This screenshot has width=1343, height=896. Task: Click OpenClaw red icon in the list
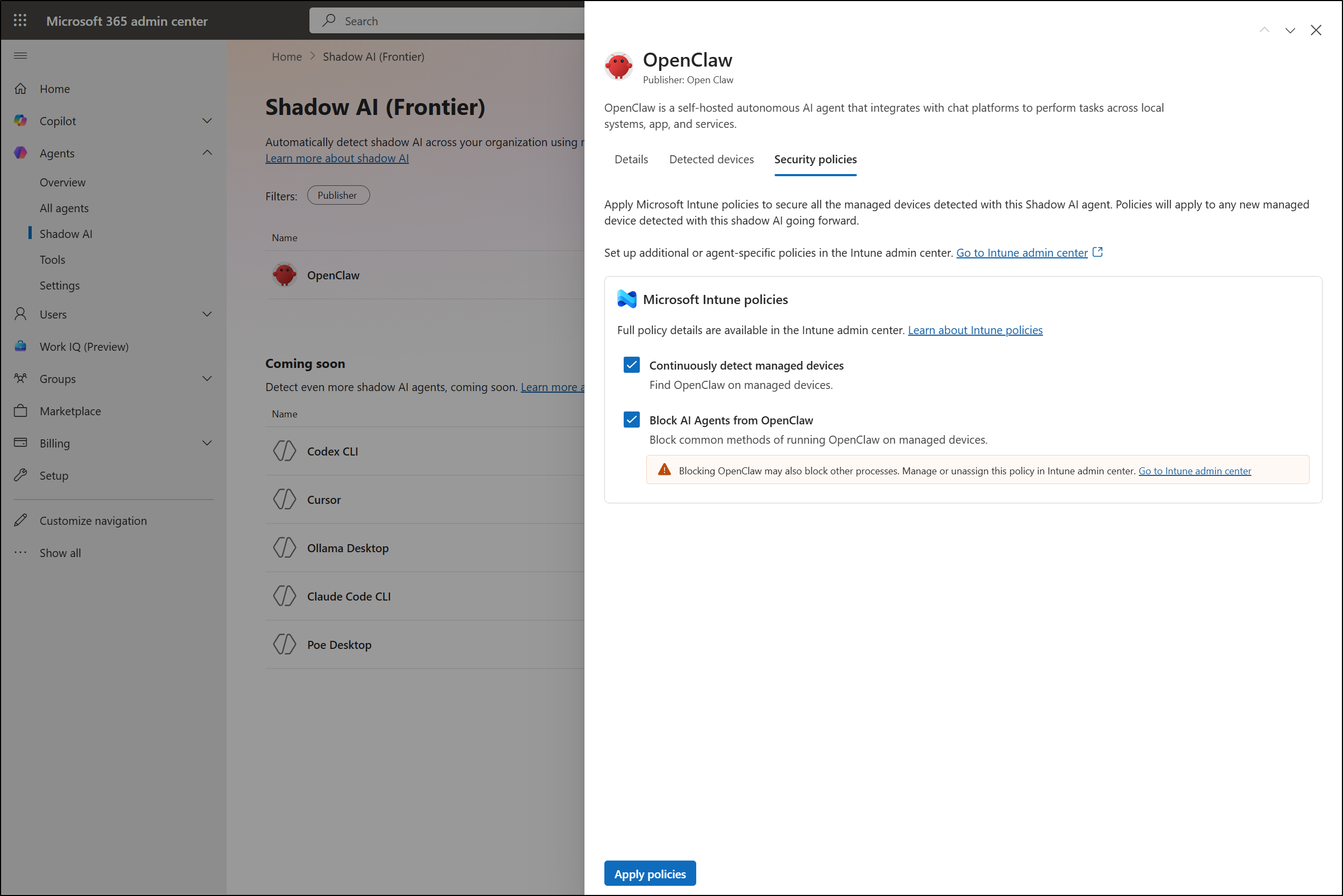284,275
